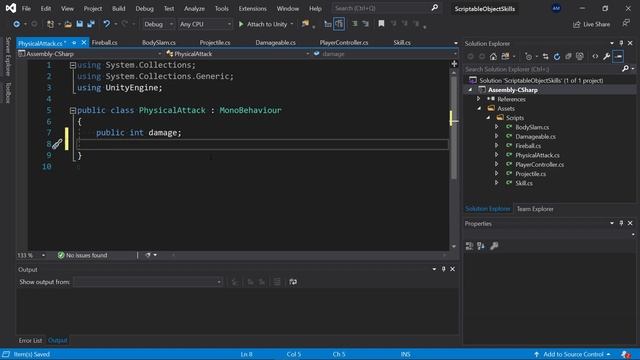Click the quick actions screwdriver icon on line 8
This screenshot has width=640, height=360.
coord(57,144)
